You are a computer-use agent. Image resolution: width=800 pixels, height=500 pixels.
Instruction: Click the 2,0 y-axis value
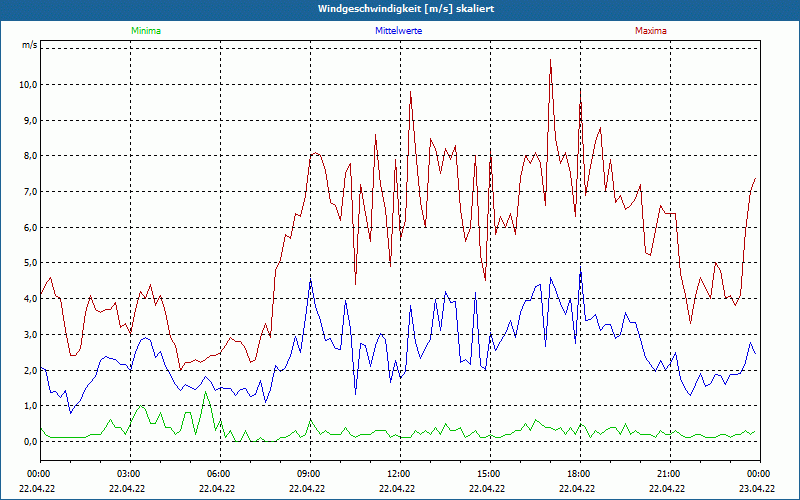[31, 370]
